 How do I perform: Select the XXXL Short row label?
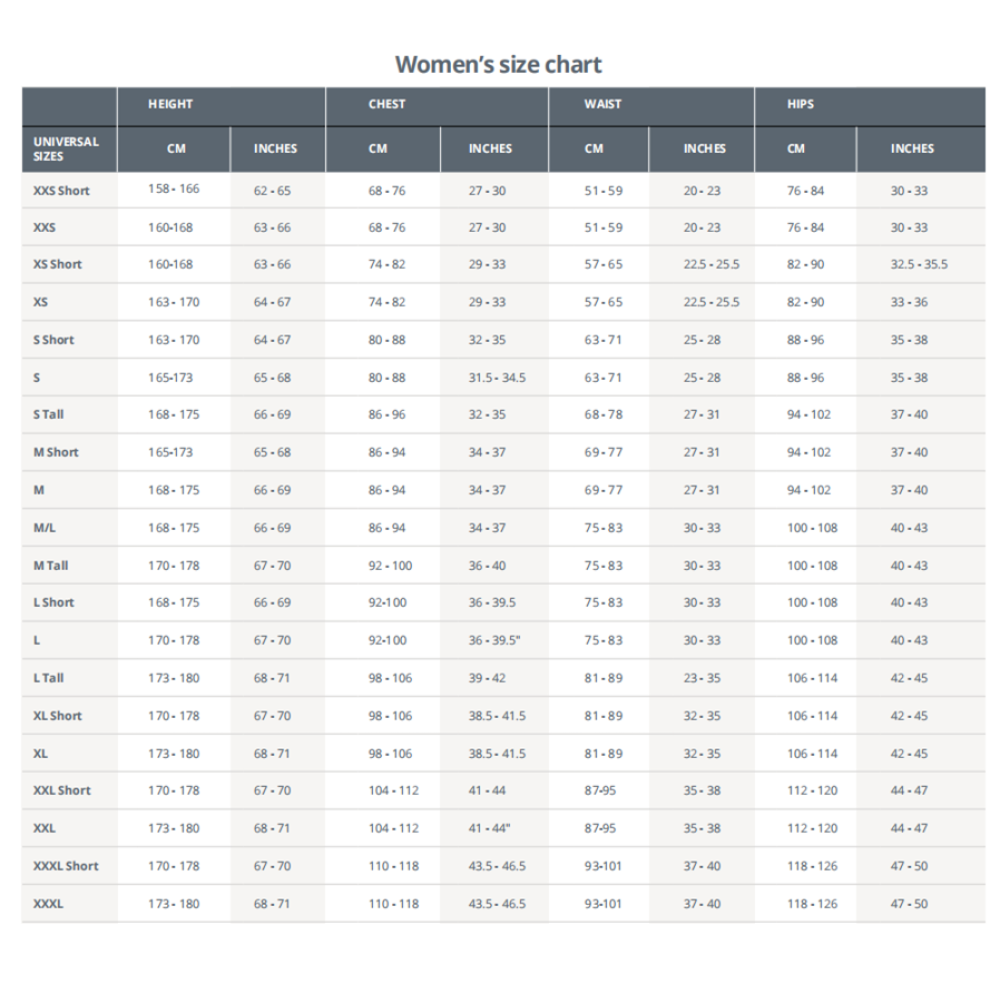click(x=66, y=866)
